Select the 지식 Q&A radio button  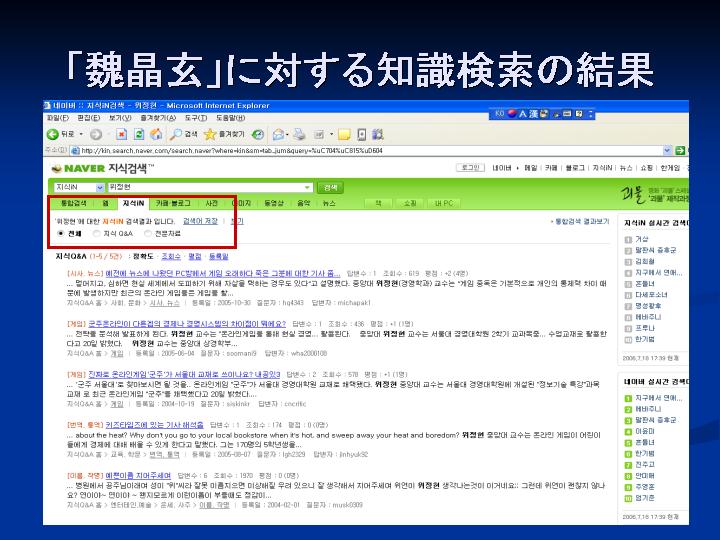[97, 233]
